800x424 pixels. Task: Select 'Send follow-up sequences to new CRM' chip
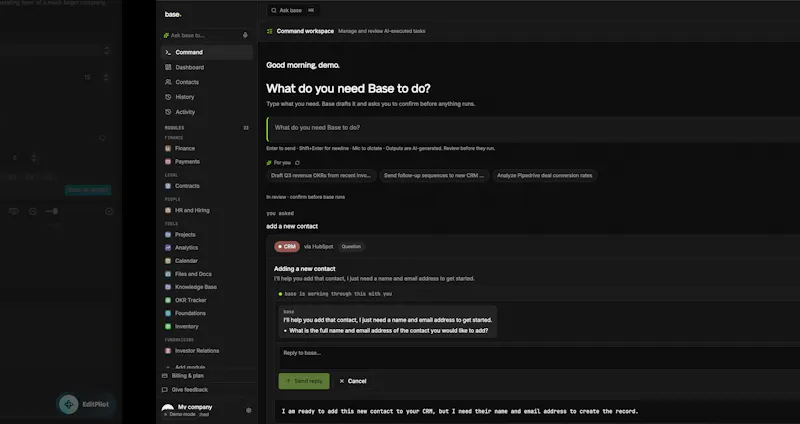pyautogui.click(x=434, y=176)
